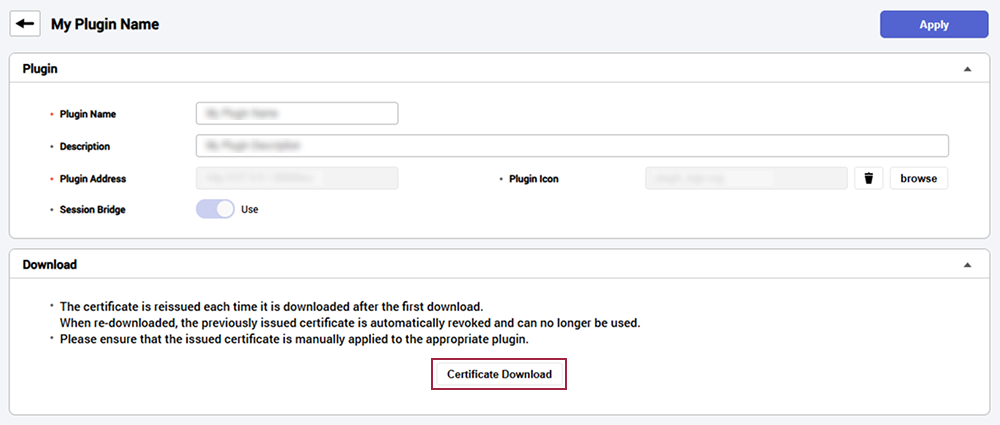
Task: Click the Plugin Icon label
Action: coord(534,178)
